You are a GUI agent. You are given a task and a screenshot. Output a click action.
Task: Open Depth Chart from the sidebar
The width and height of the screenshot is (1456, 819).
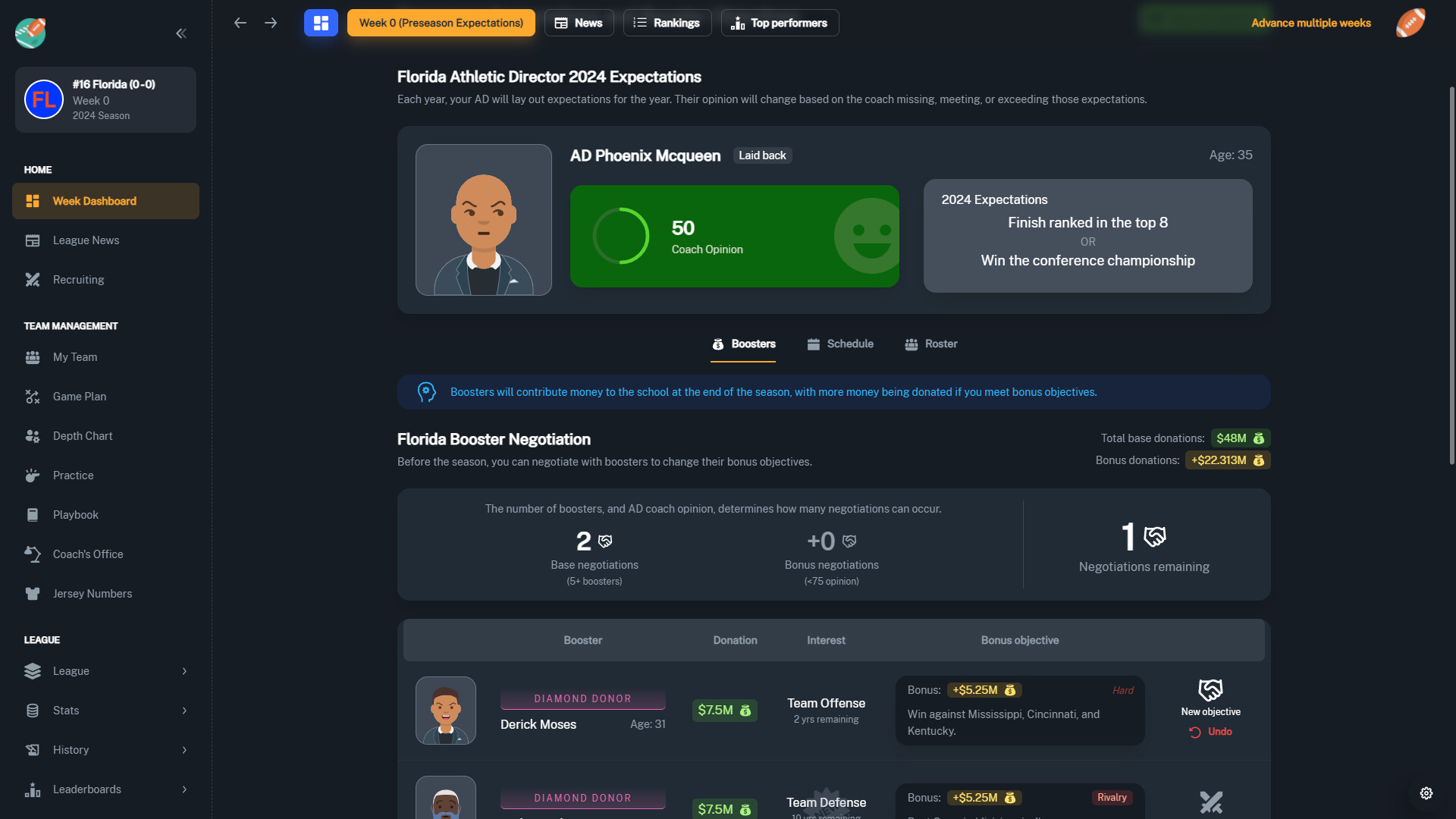click(x=82, y=435)
